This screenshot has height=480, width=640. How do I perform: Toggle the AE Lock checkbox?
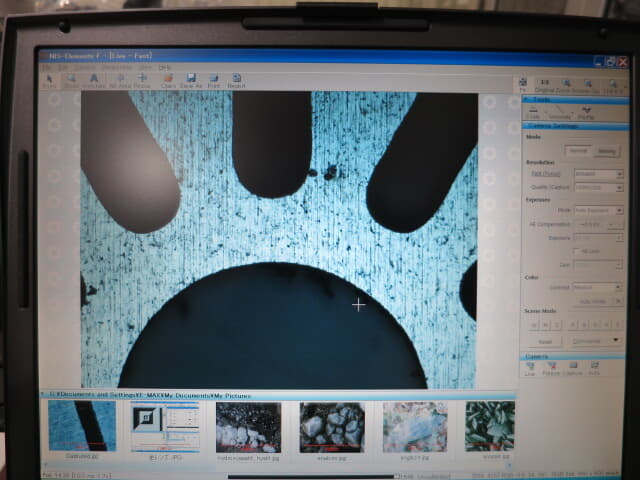click(x=576, y=251)
